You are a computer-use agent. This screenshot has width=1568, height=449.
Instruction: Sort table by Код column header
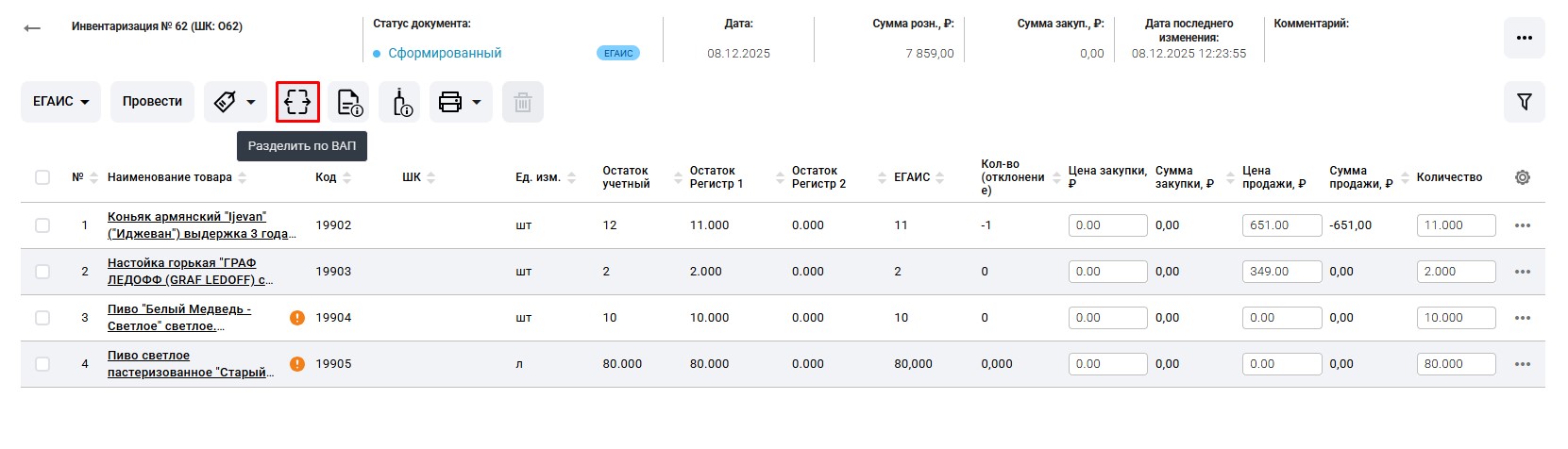[x=326, y=177]
